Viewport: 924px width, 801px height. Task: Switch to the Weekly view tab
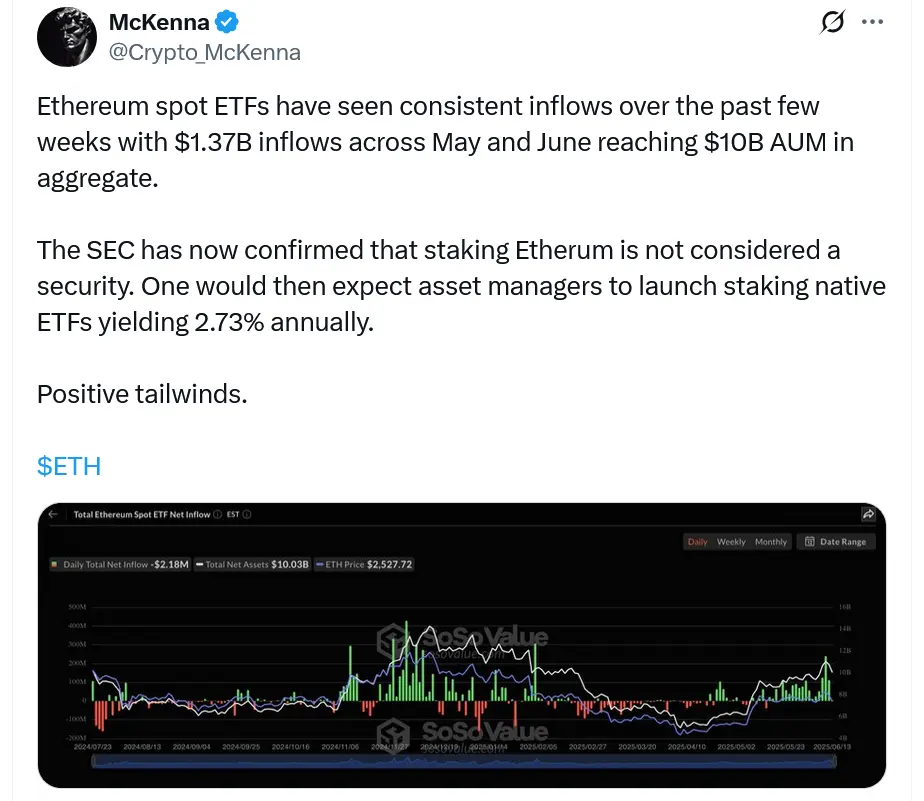coord(731,541)
